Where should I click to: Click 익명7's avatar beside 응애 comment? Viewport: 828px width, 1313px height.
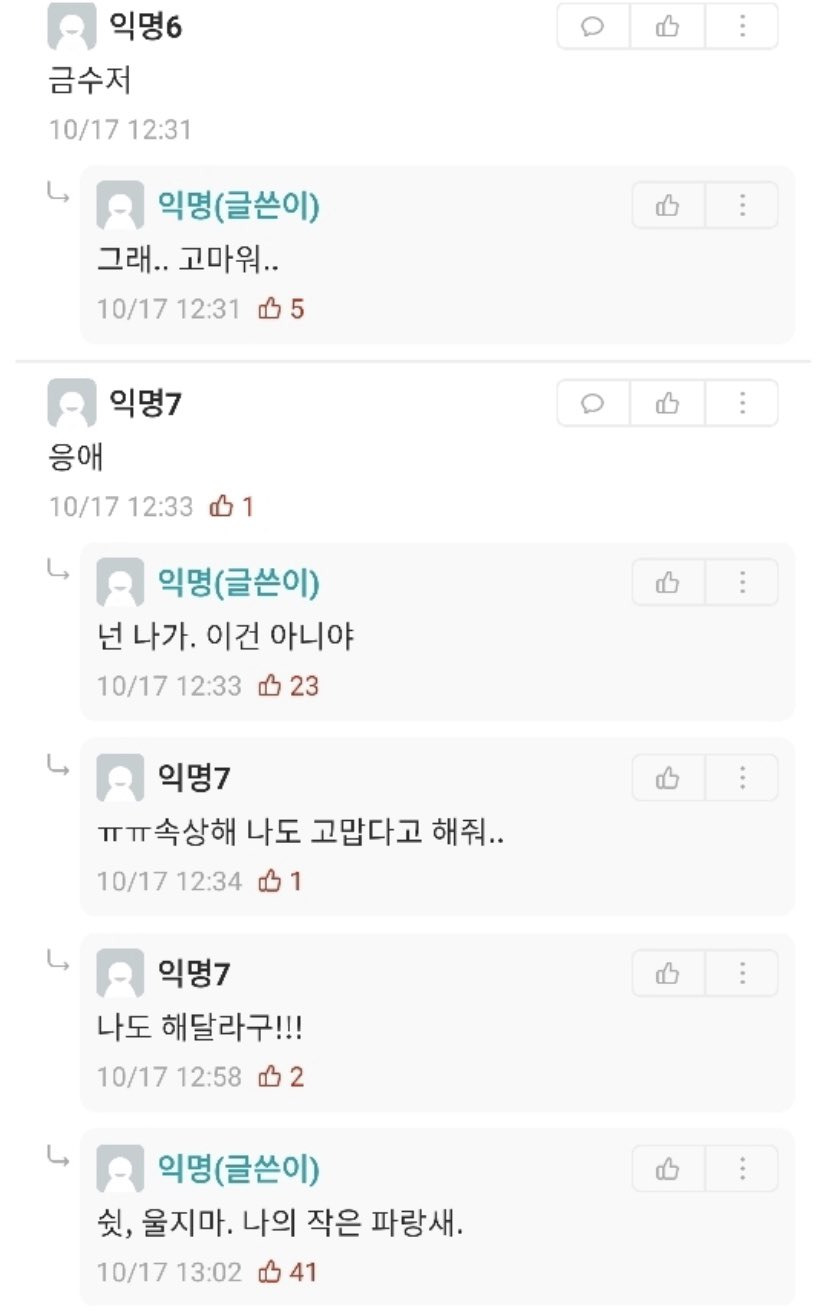click(72, 404)
